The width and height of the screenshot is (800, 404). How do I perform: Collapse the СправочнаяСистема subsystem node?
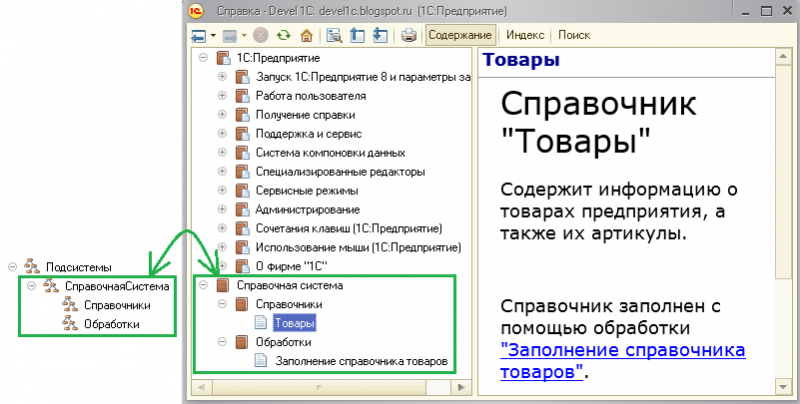(32, 286)
